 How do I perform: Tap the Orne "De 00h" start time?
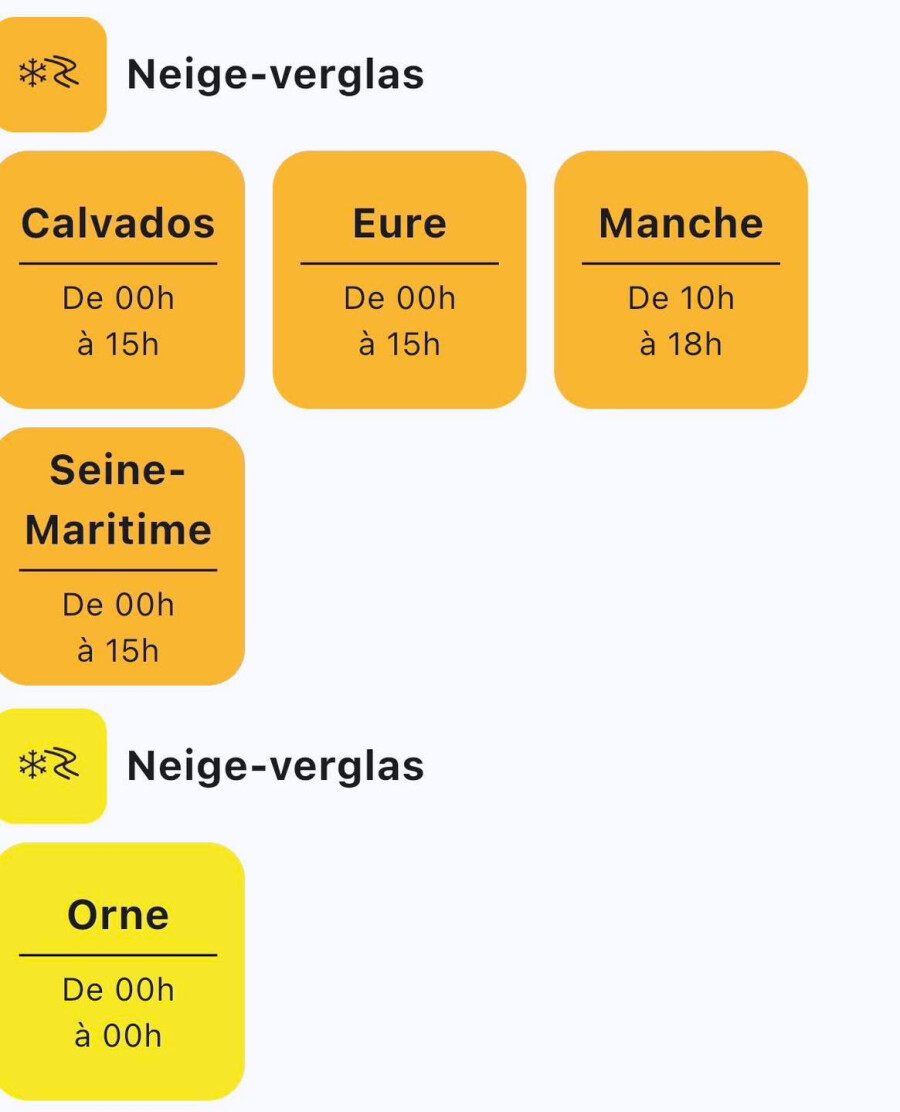point(118,990)
